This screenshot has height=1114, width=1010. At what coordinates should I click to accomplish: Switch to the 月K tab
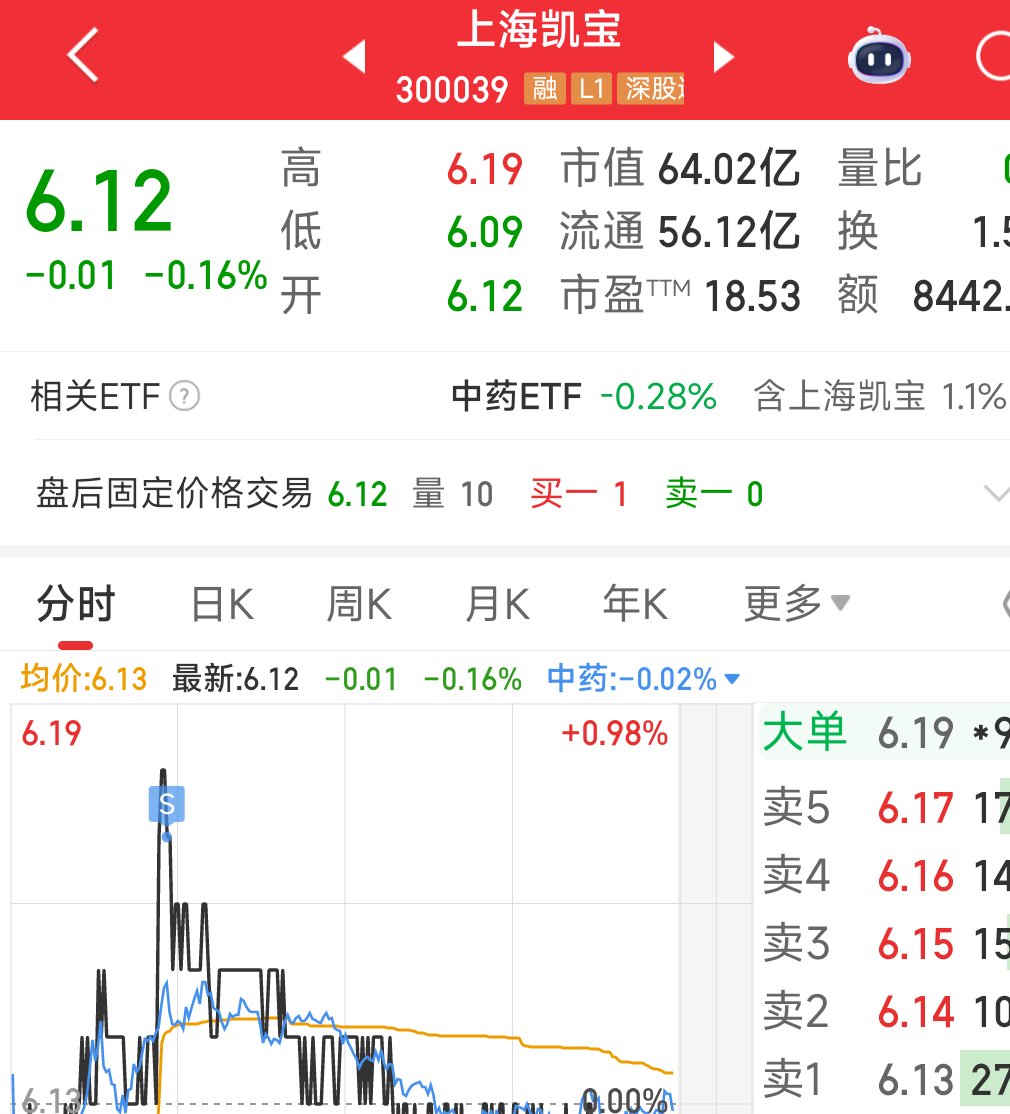tap(497, 605)
